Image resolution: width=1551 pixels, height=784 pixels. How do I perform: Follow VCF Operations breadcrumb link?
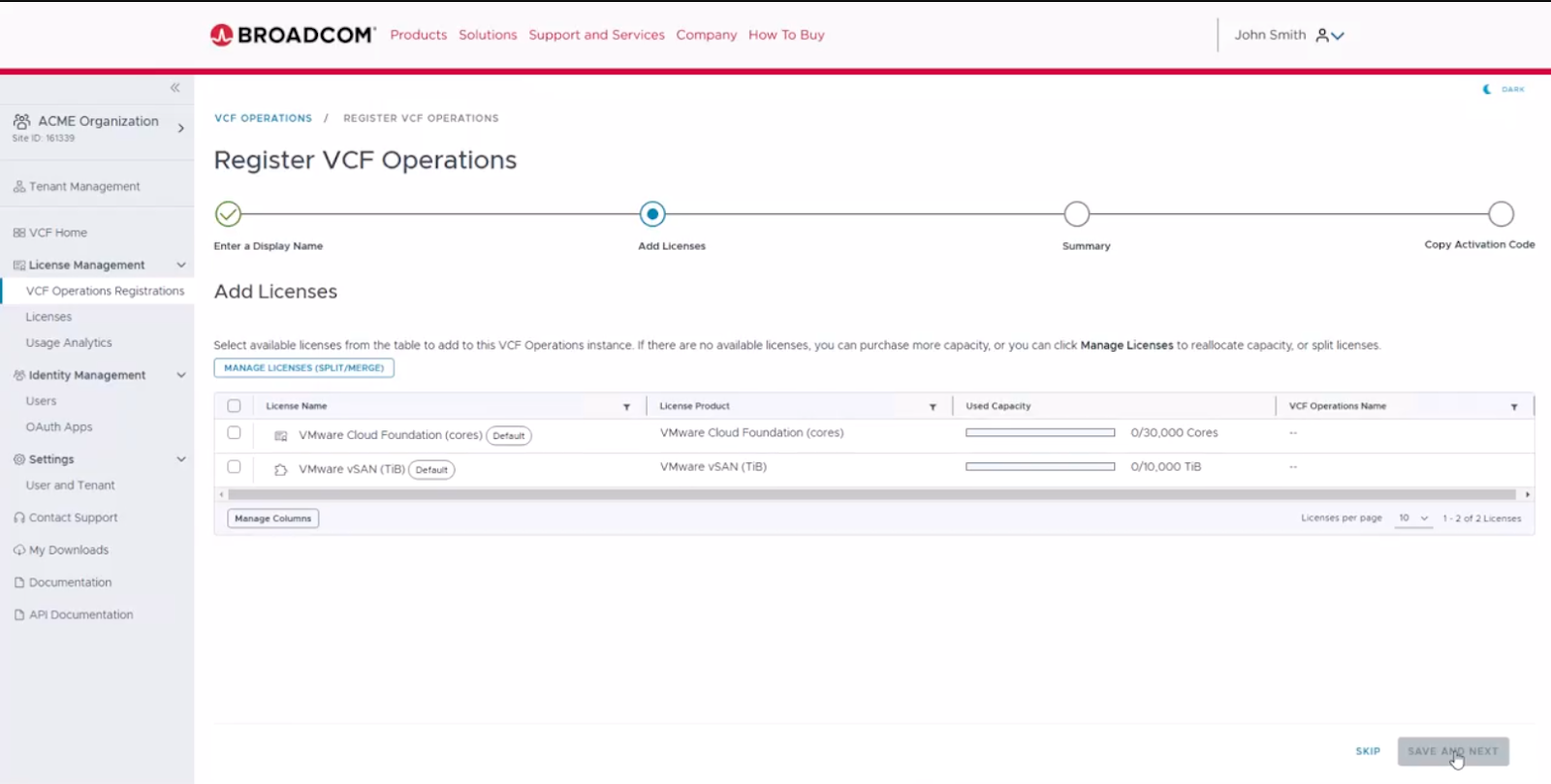(263, 118)
